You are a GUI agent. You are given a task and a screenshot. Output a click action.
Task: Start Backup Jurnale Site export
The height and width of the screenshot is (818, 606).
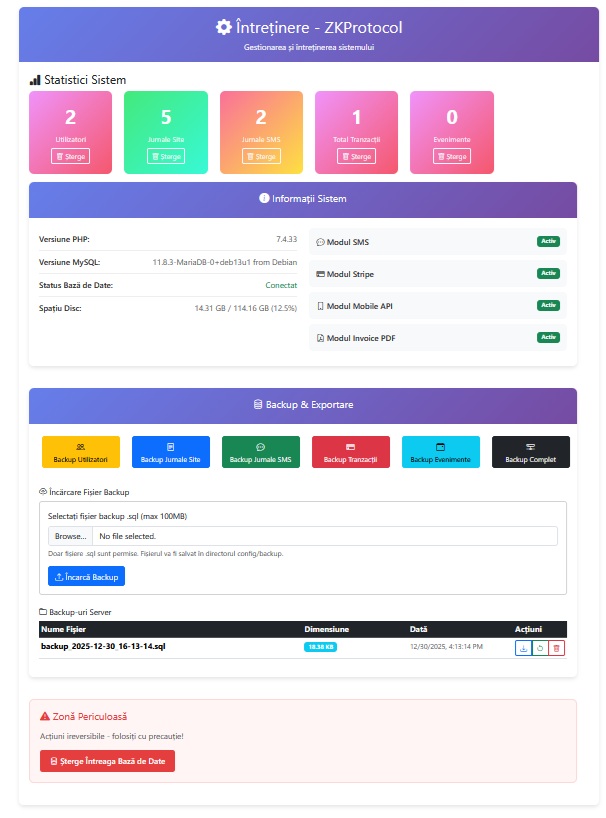point(170,452)
